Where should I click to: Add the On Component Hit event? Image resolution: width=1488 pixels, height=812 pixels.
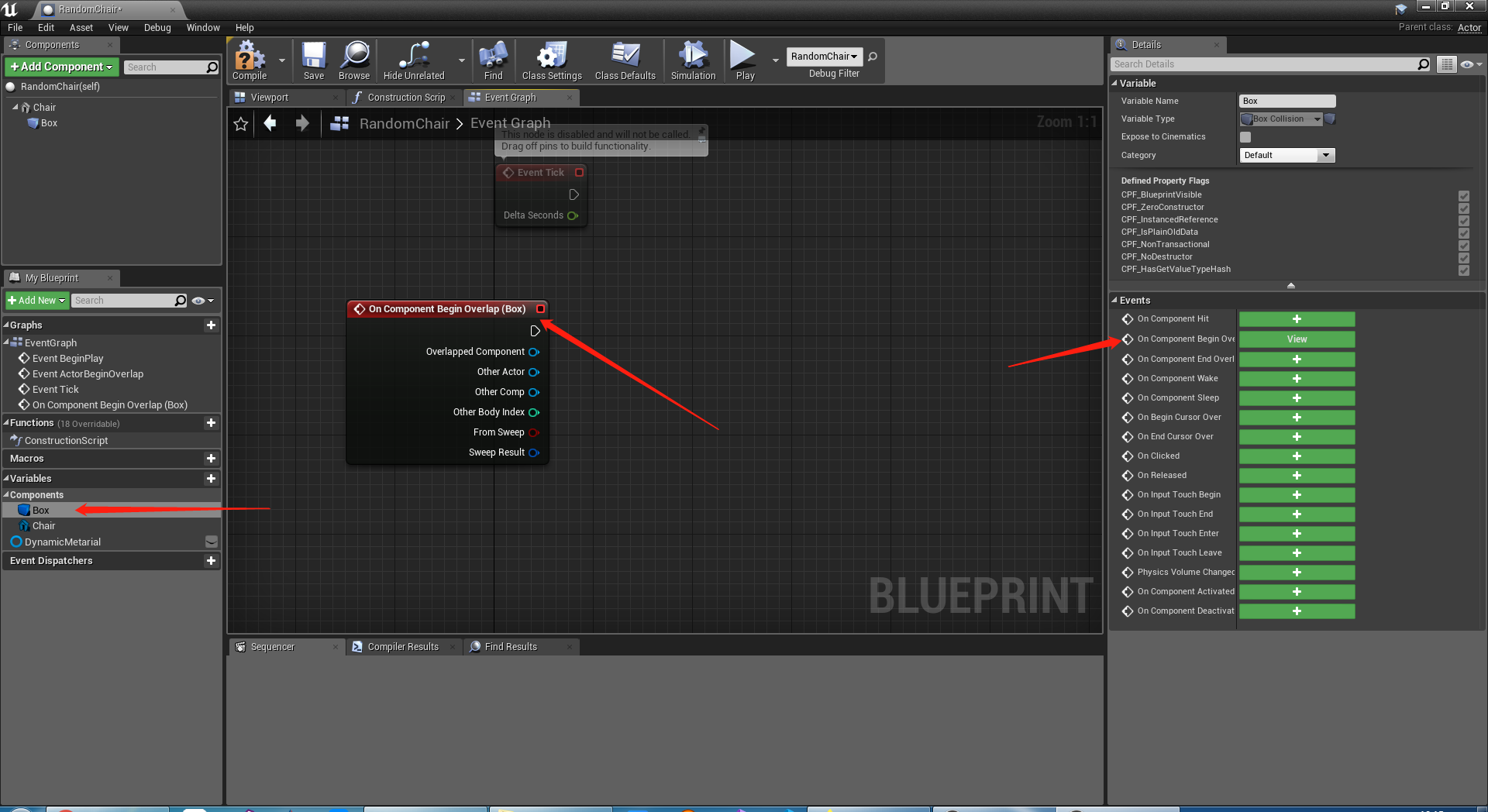pyautogui.click(x=1297, y=318)
